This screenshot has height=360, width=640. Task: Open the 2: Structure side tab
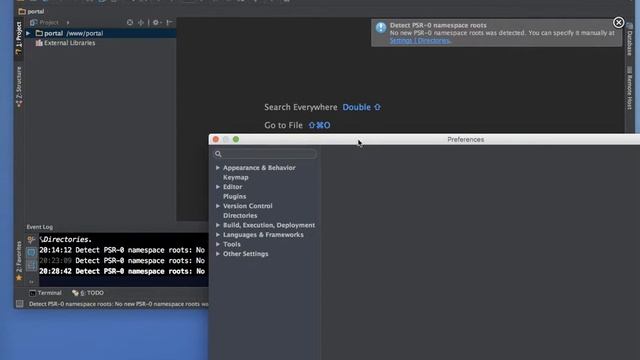[19, 87]
